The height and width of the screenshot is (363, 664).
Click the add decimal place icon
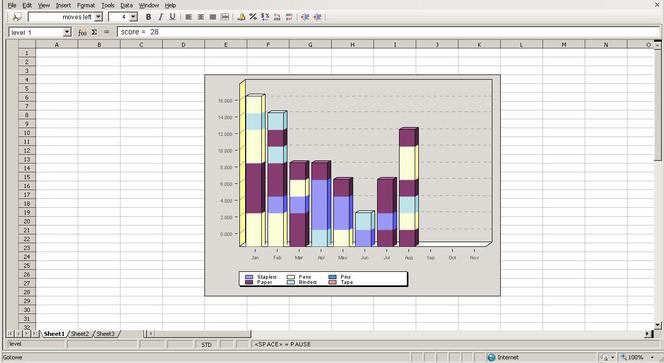(277, 17)
